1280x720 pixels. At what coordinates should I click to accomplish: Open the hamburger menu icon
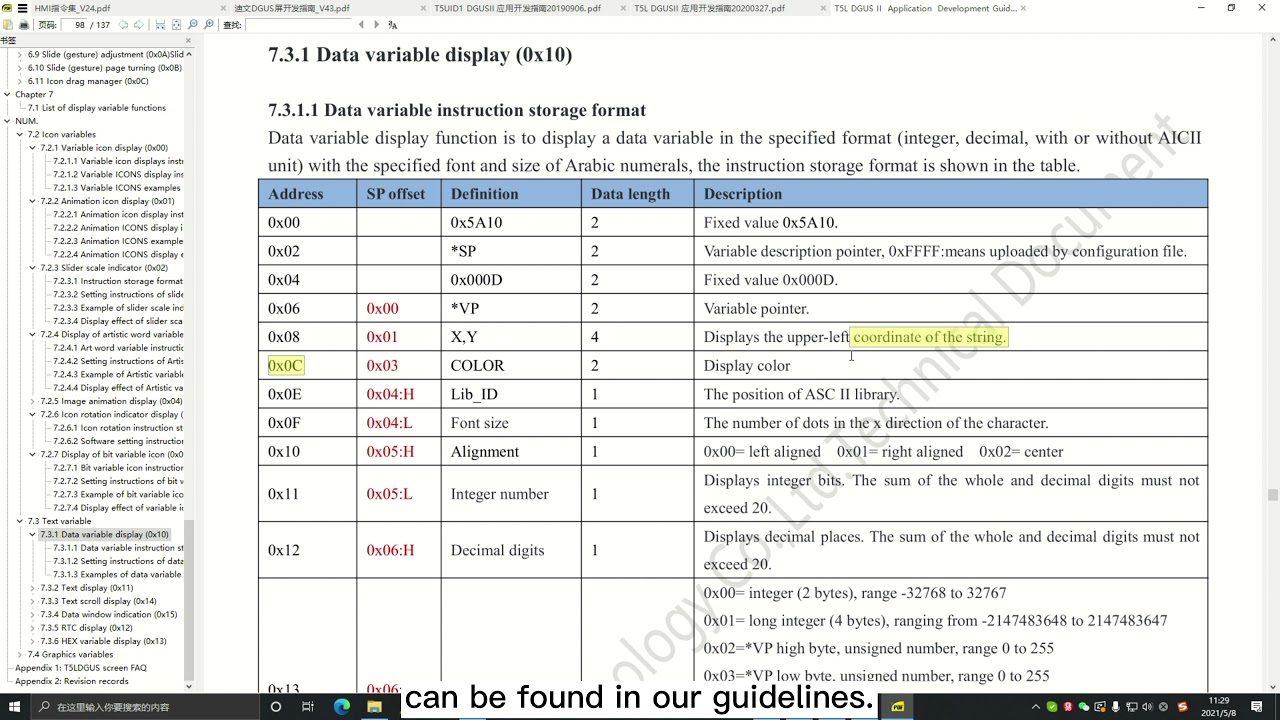[x=22, y=8]
